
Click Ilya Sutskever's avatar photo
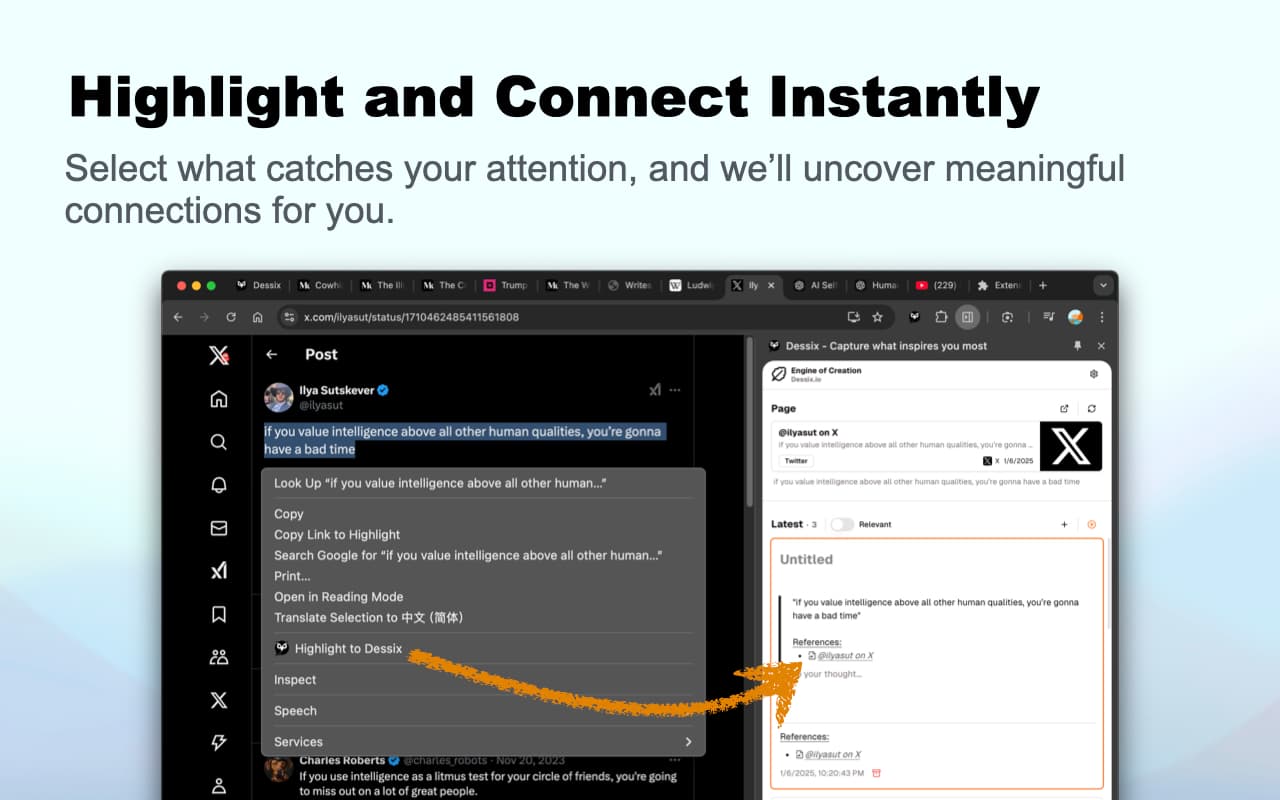pyautogui.click(x=278, y=397)
